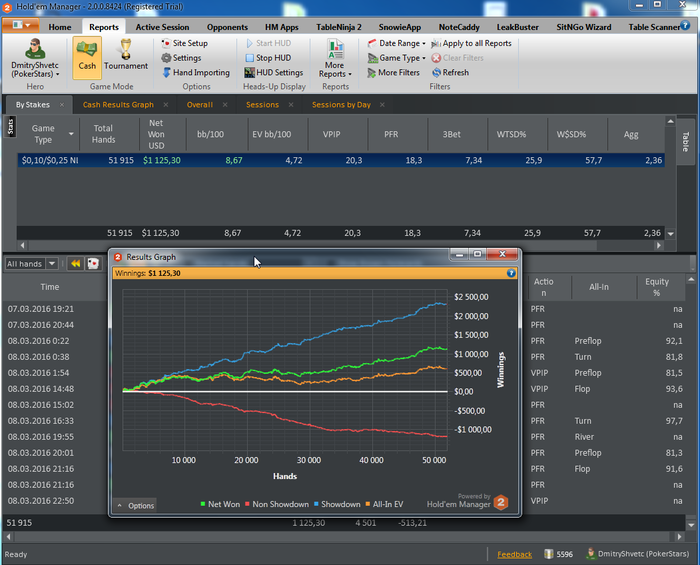Open the NoteCaddy tab

click(x=459, y=27)
